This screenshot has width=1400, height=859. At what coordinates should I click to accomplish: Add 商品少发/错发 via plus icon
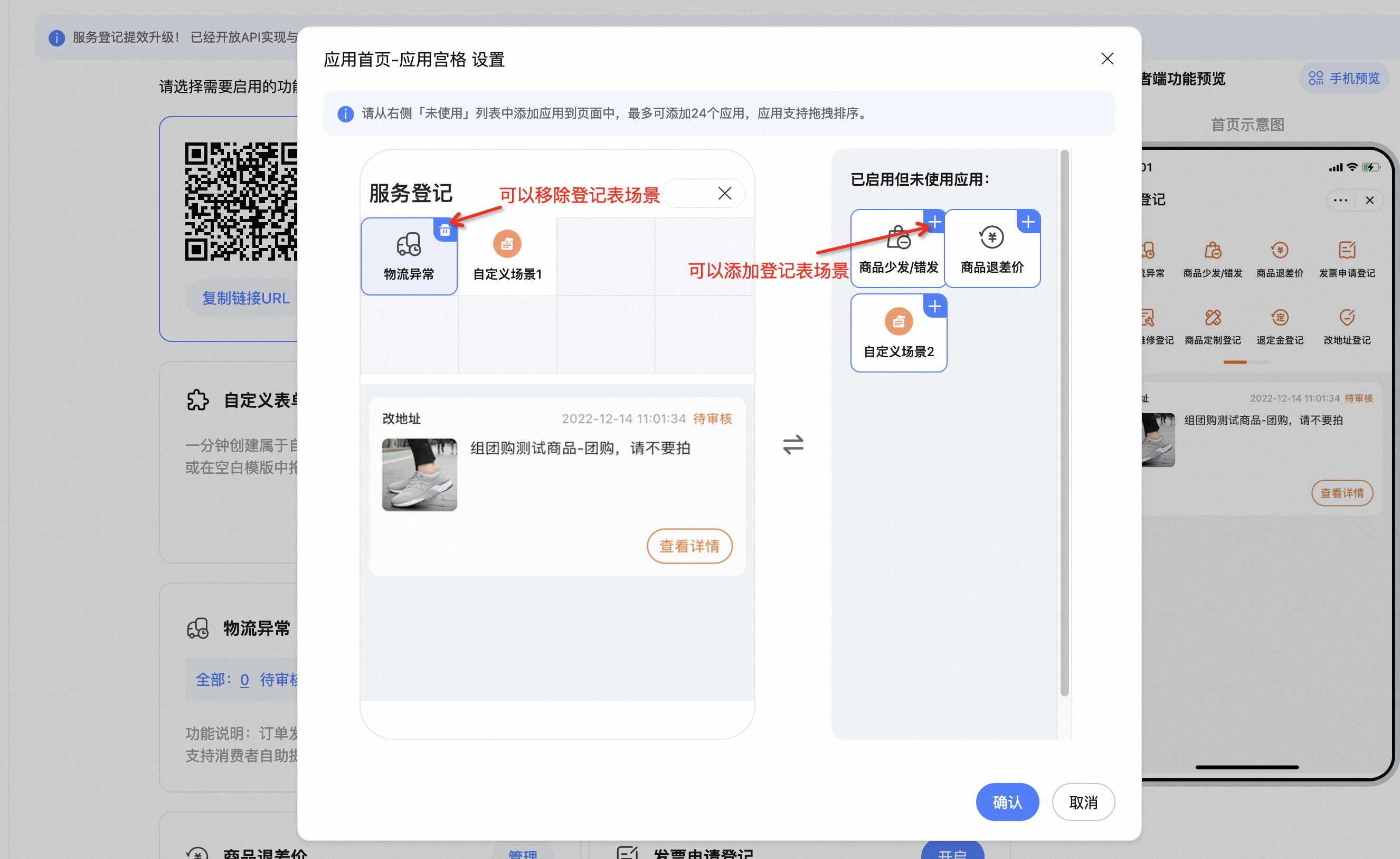point(934,222)
